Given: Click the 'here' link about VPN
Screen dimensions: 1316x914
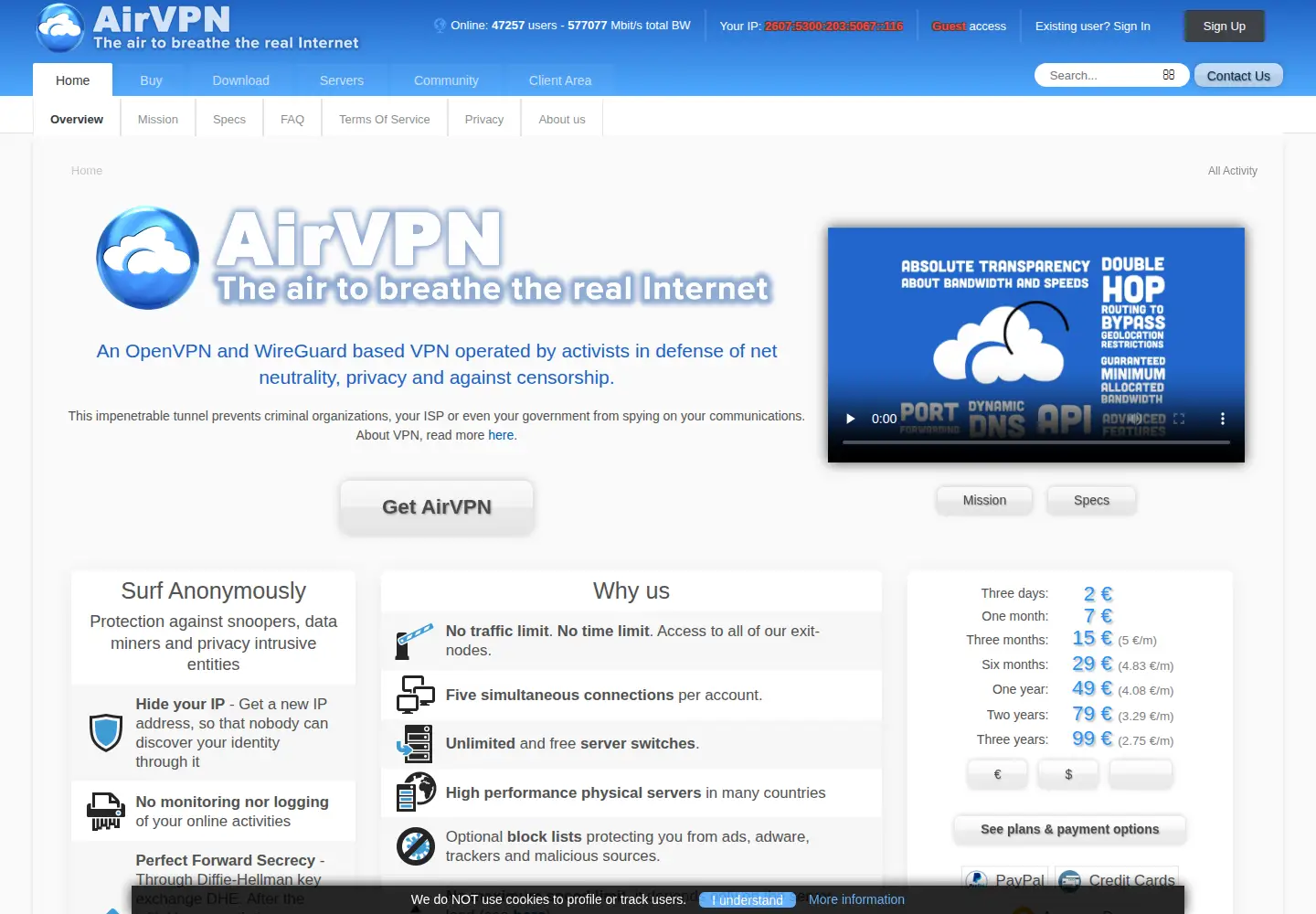Looking at the screenshot, I should [x=501, y=435].
